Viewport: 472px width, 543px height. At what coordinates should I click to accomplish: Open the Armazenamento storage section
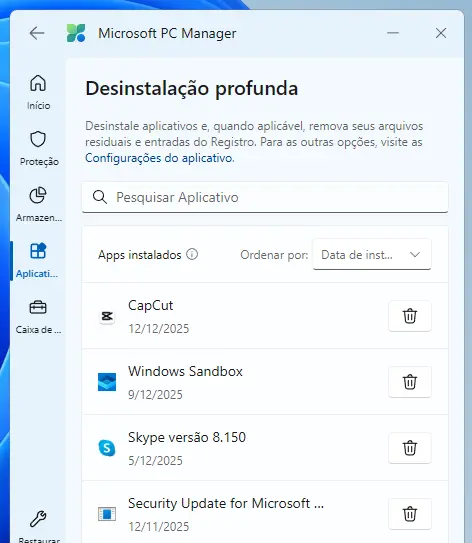39,204
